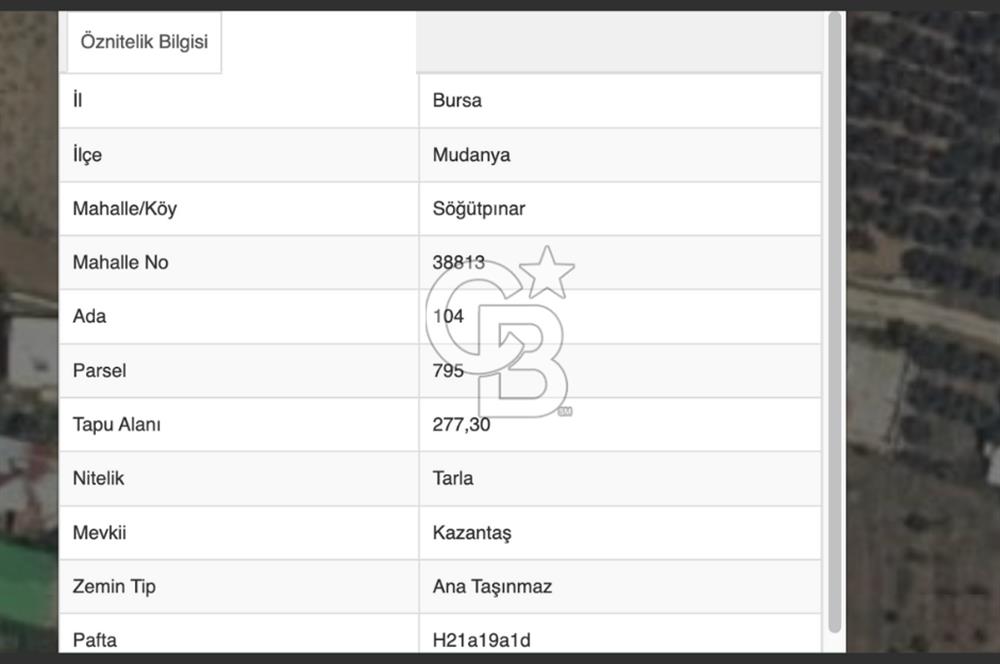Viewport: 1000px width, 664px height.
Task: Click the Nitelik row label
Action: click(x=98, y=479)
